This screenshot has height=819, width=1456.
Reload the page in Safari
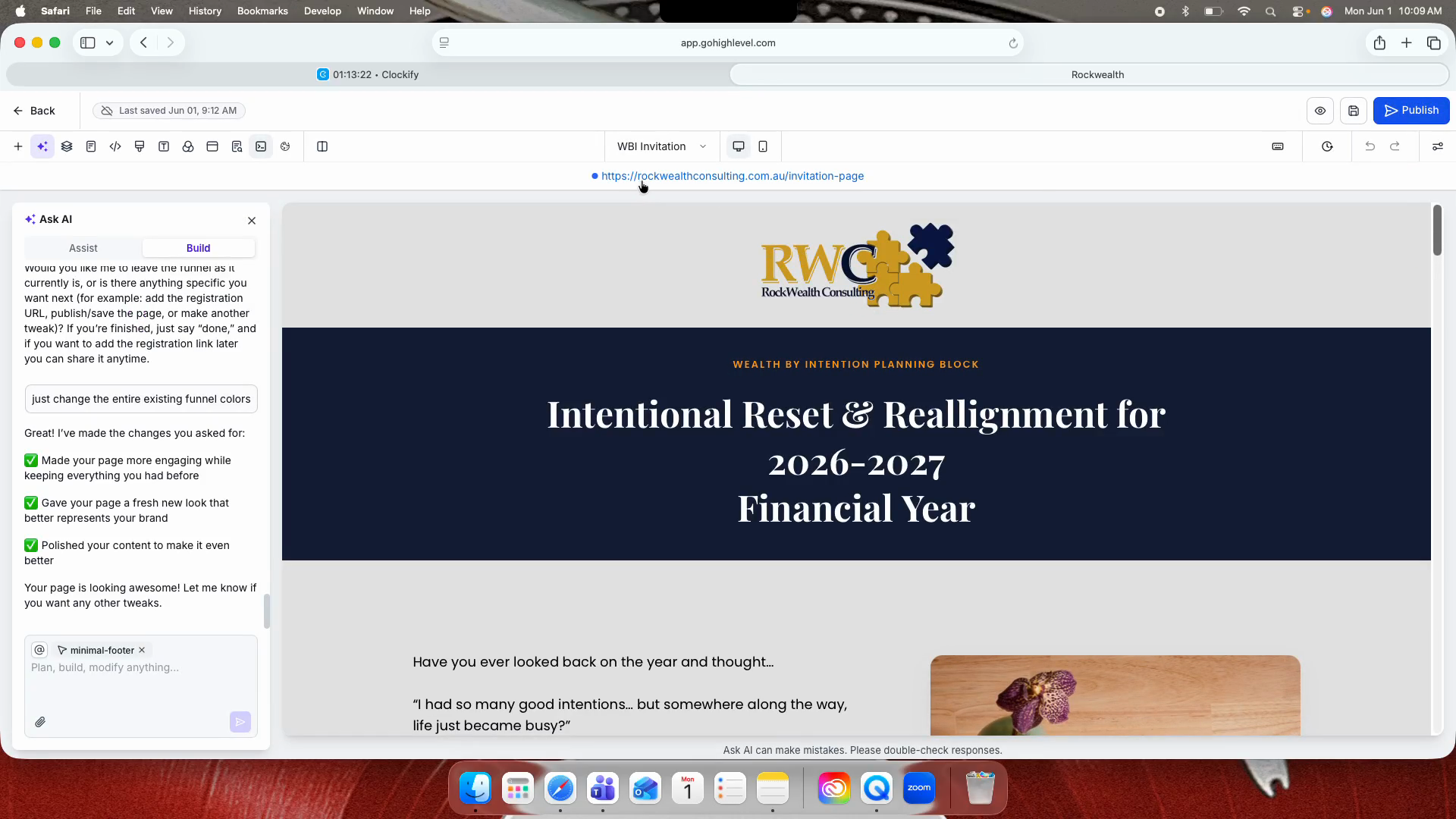pos(1013,43)
